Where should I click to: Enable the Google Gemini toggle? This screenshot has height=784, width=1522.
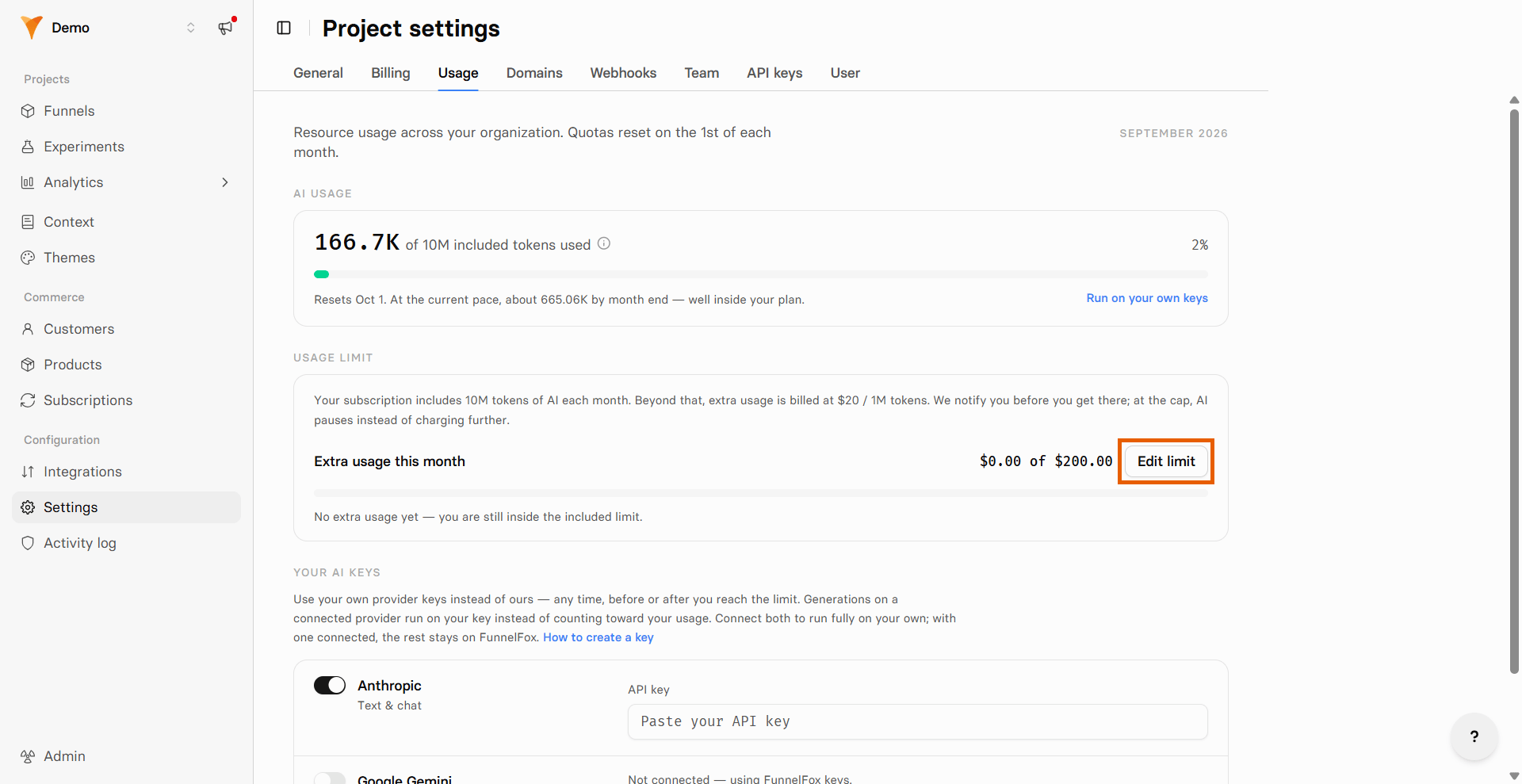click(x=330, y=778)
